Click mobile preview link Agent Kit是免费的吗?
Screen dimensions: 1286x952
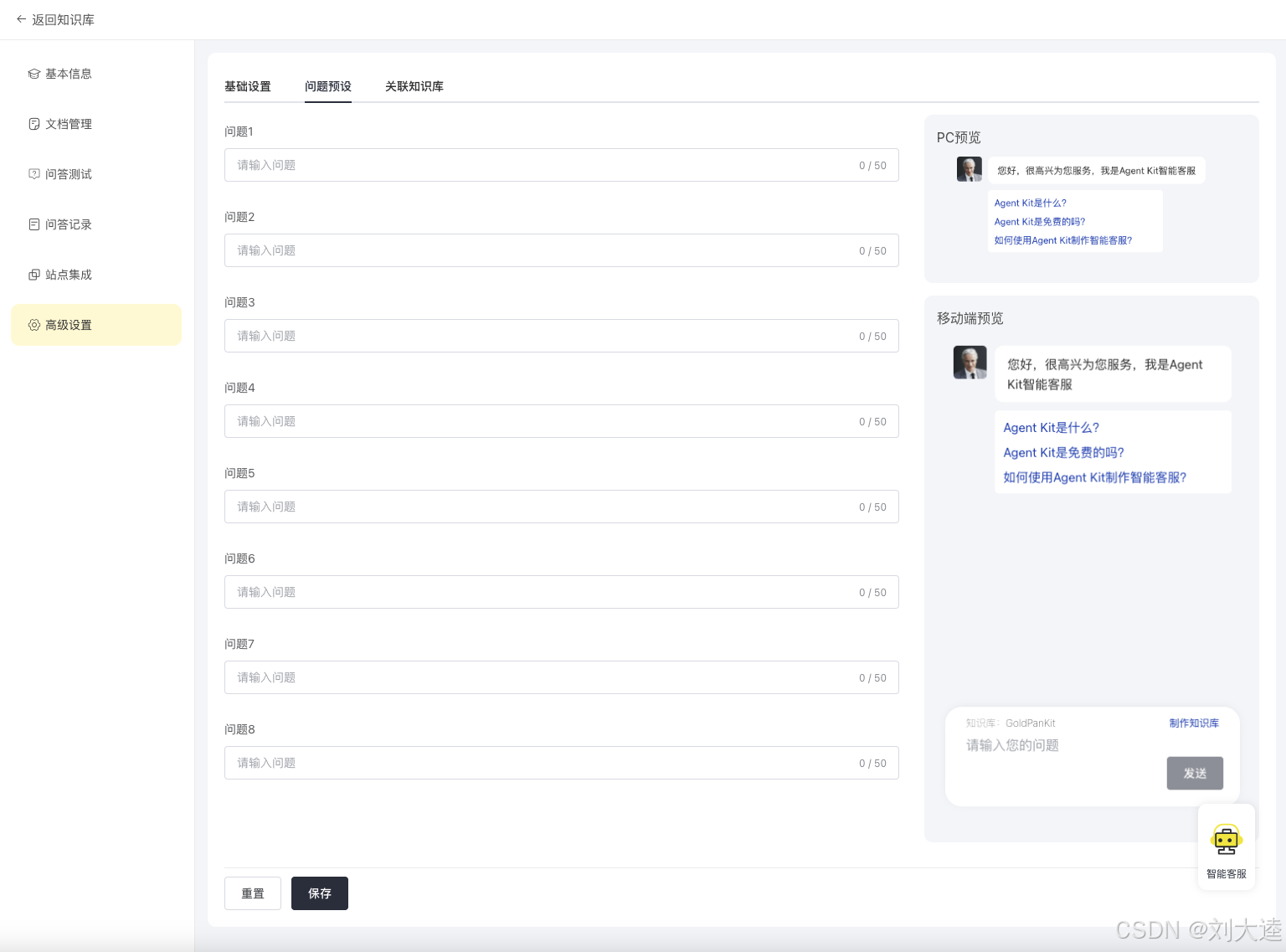1064,453
